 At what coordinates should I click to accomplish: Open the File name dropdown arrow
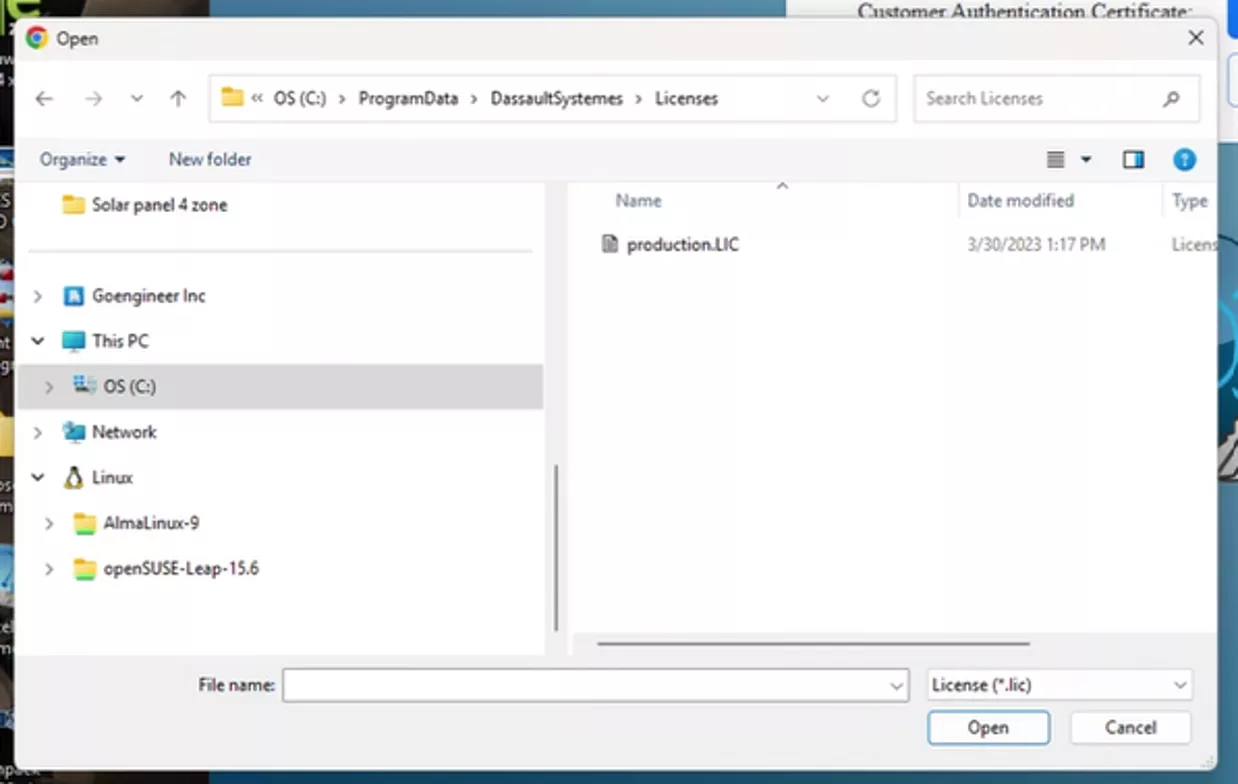tap(897, 686)
